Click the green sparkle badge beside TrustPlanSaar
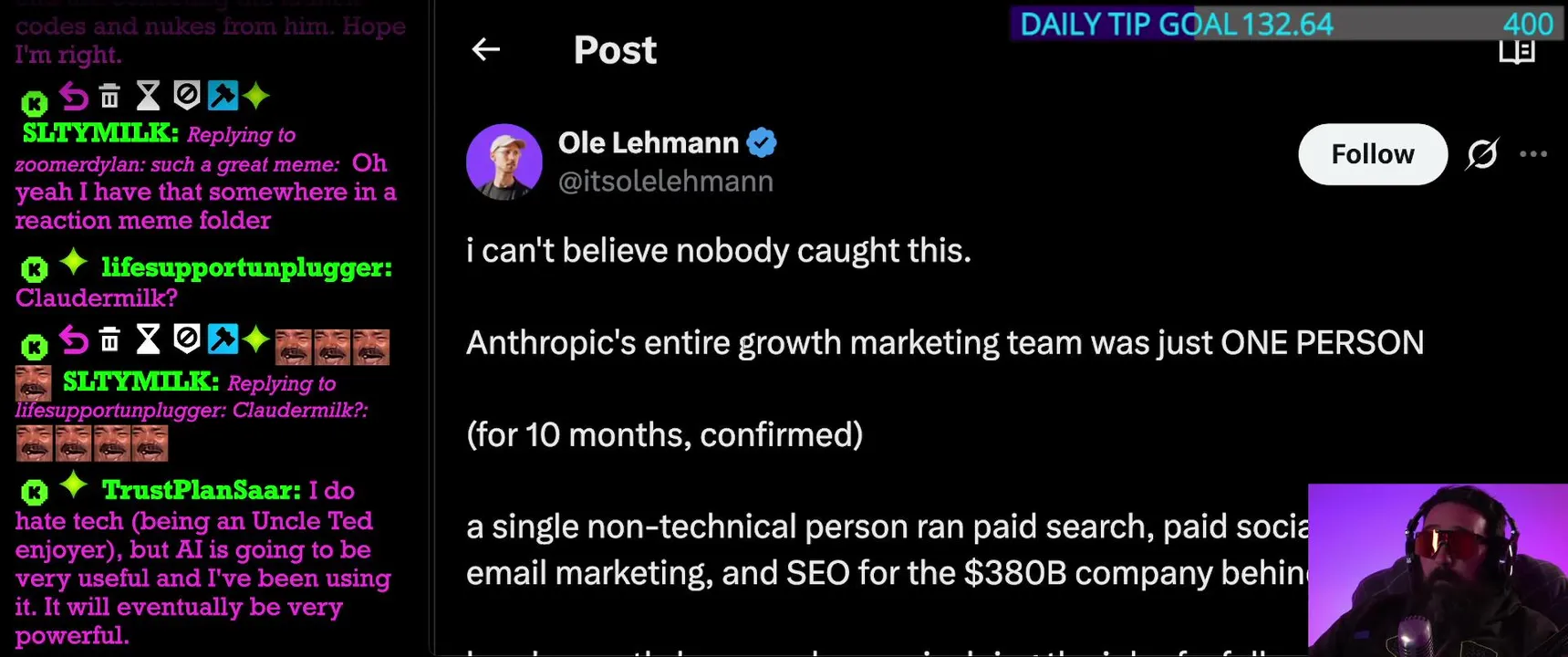Image resolution: width=1568 pixels, height=657 pixels. click(74, 486)
